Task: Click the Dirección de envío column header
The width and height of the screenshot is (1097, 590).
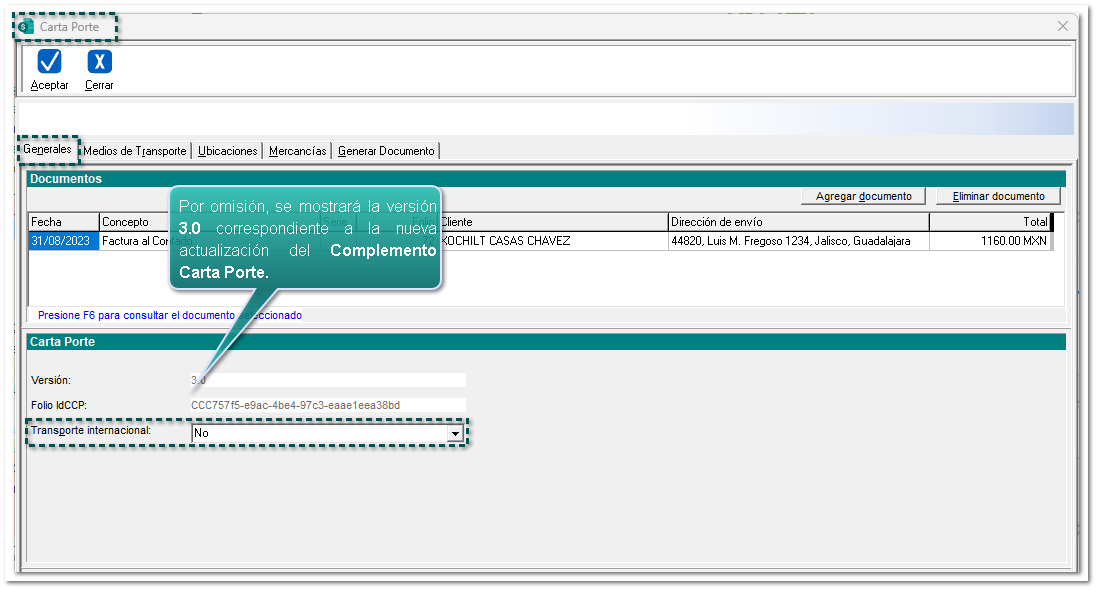Action: 797,221
